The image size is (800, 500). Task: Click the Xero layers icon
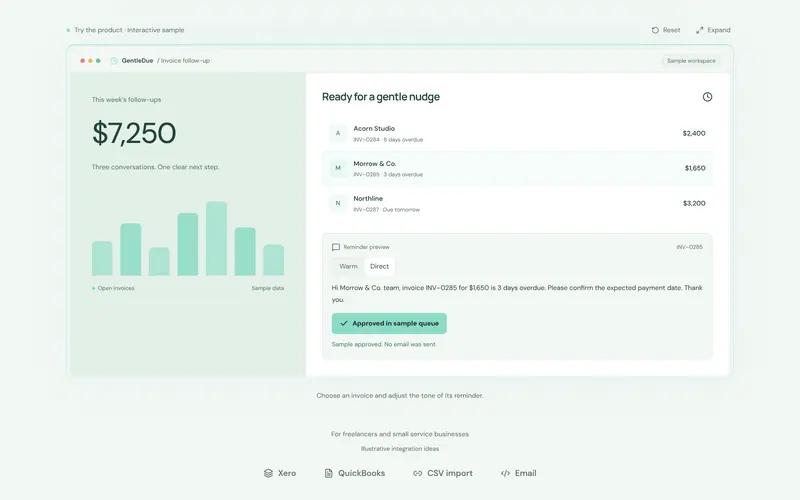268,473
